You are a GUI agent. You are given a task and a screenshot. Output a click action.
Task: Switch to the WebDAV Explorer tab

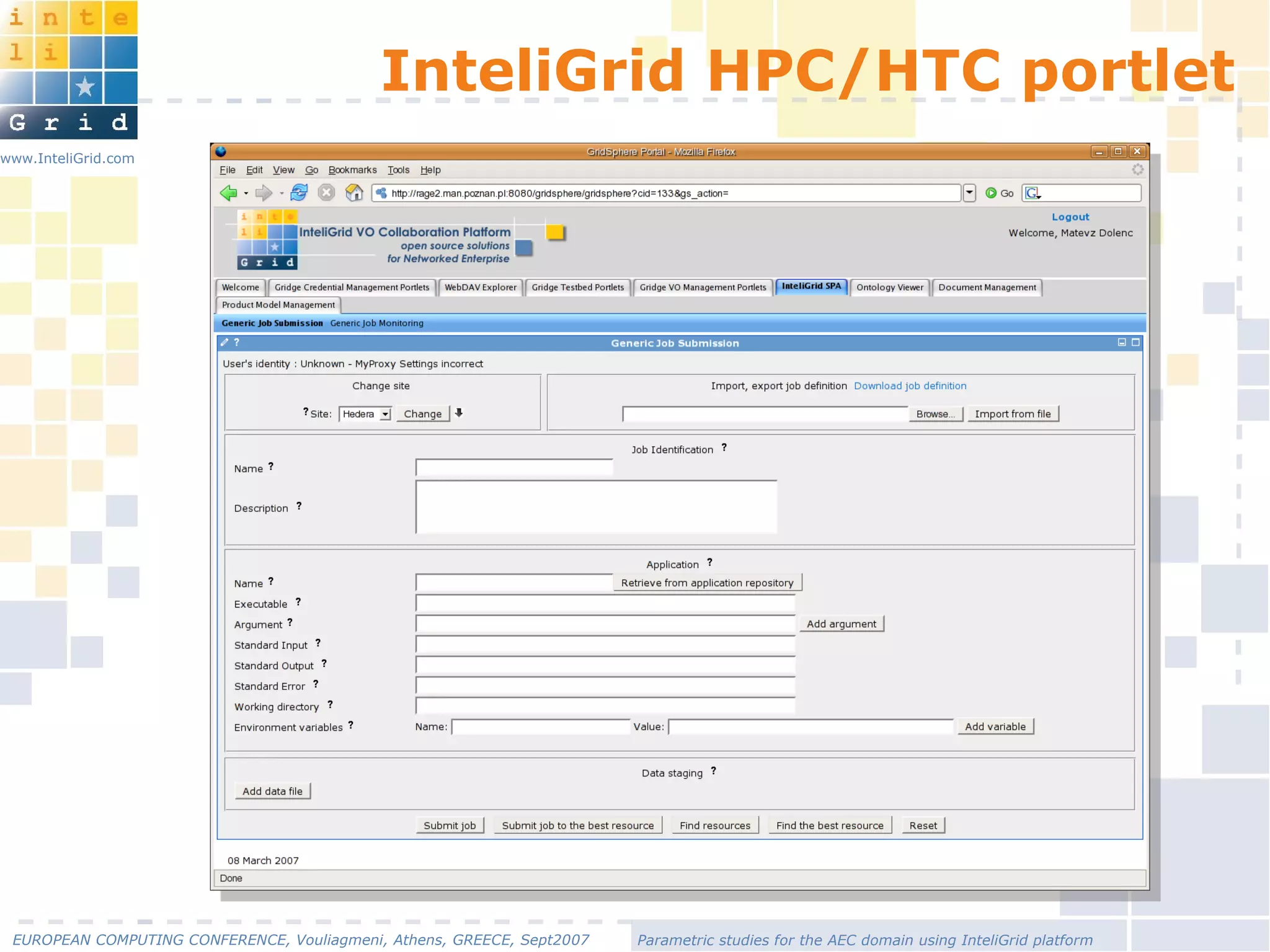click(x=481, y=288)
